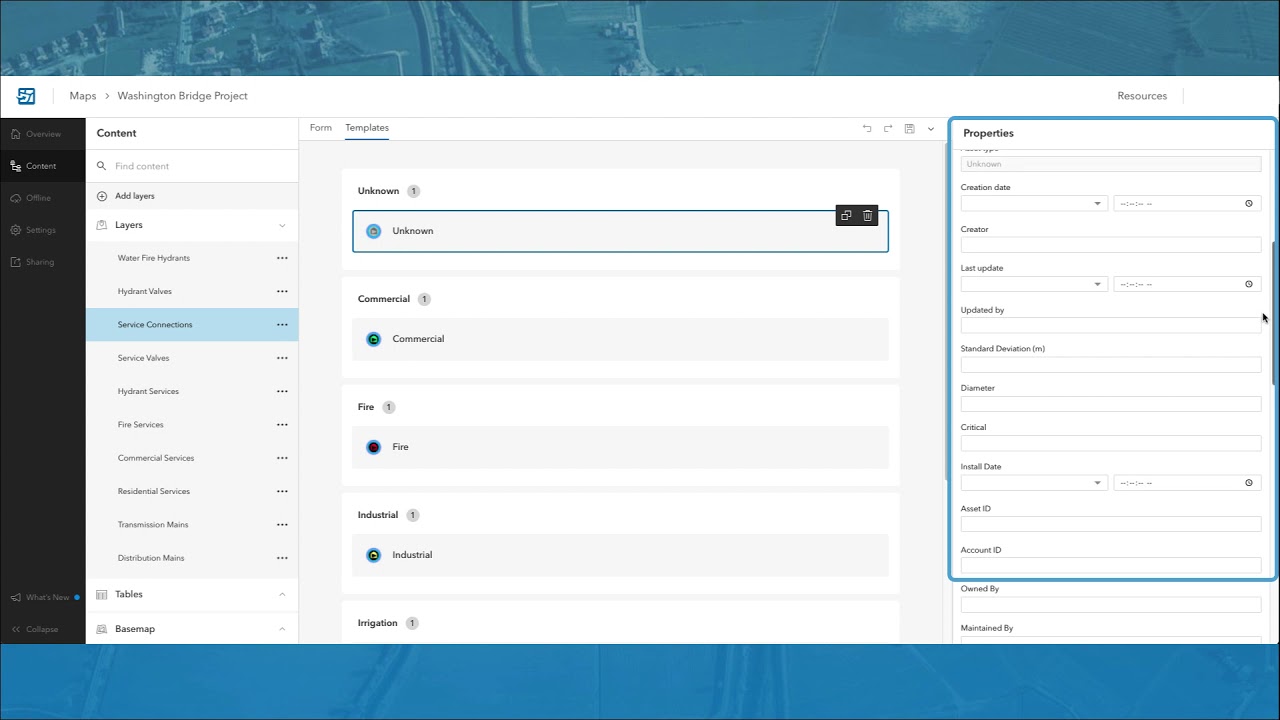
Task: Click the Creation date time field
Action: 1187,203
